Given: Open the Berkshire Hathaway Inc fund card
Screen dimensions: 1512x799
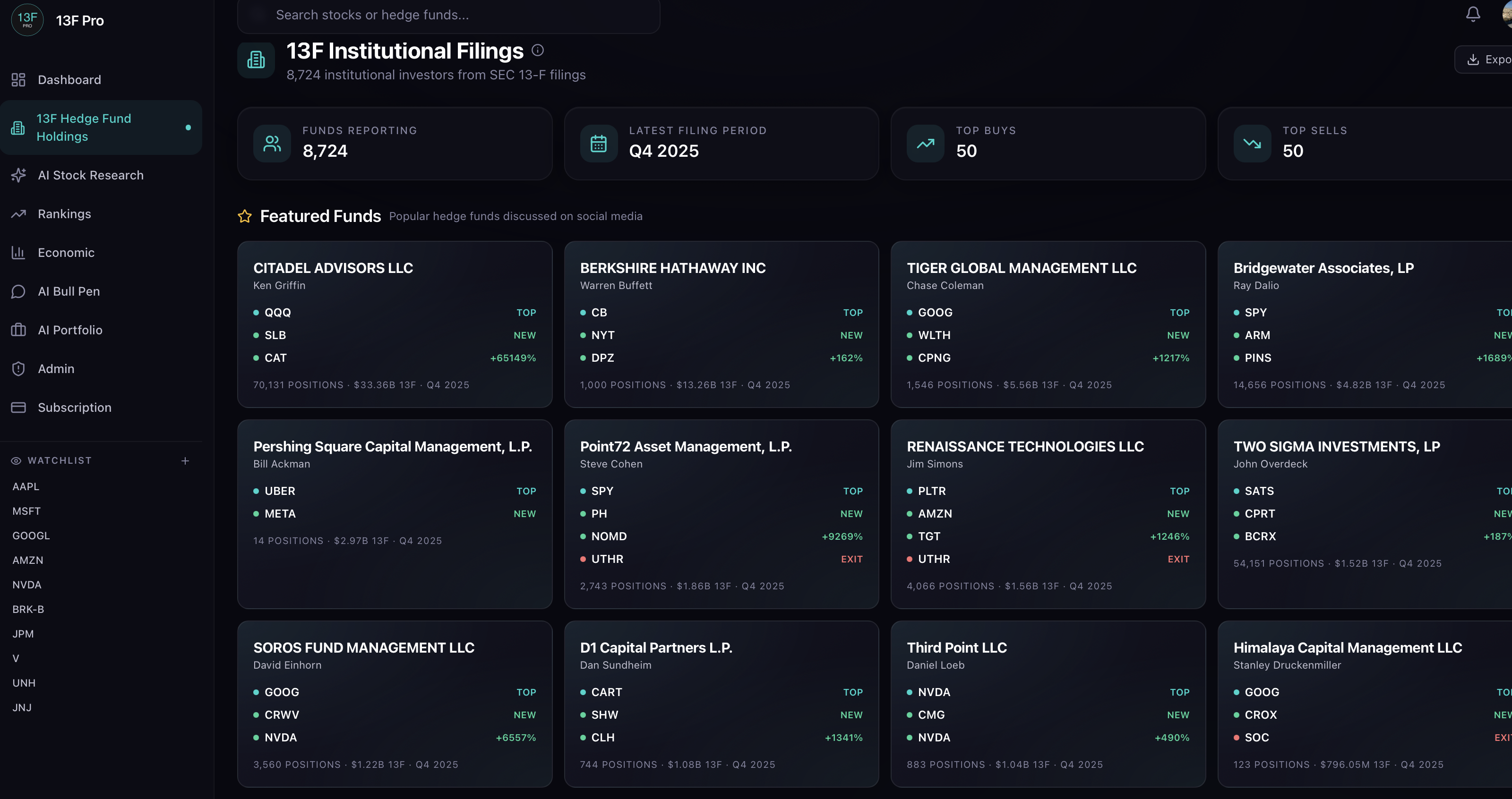Looking at the screenshot, I should tap(722, 324).
